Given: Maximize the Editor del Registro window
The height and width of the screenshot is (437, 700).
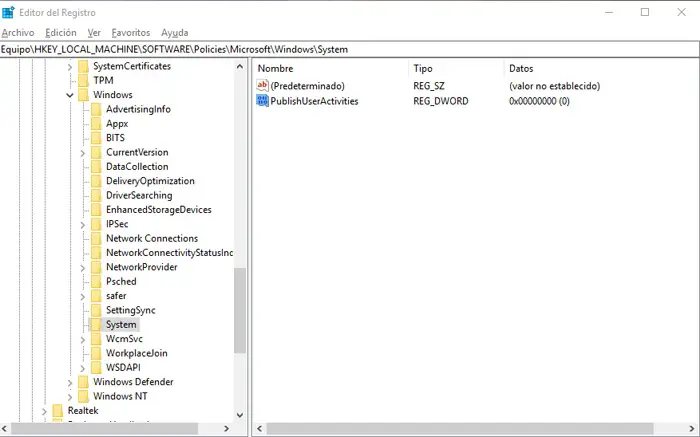Looking at the screenshot, I should pyautogui.click(x=645, y=12).
